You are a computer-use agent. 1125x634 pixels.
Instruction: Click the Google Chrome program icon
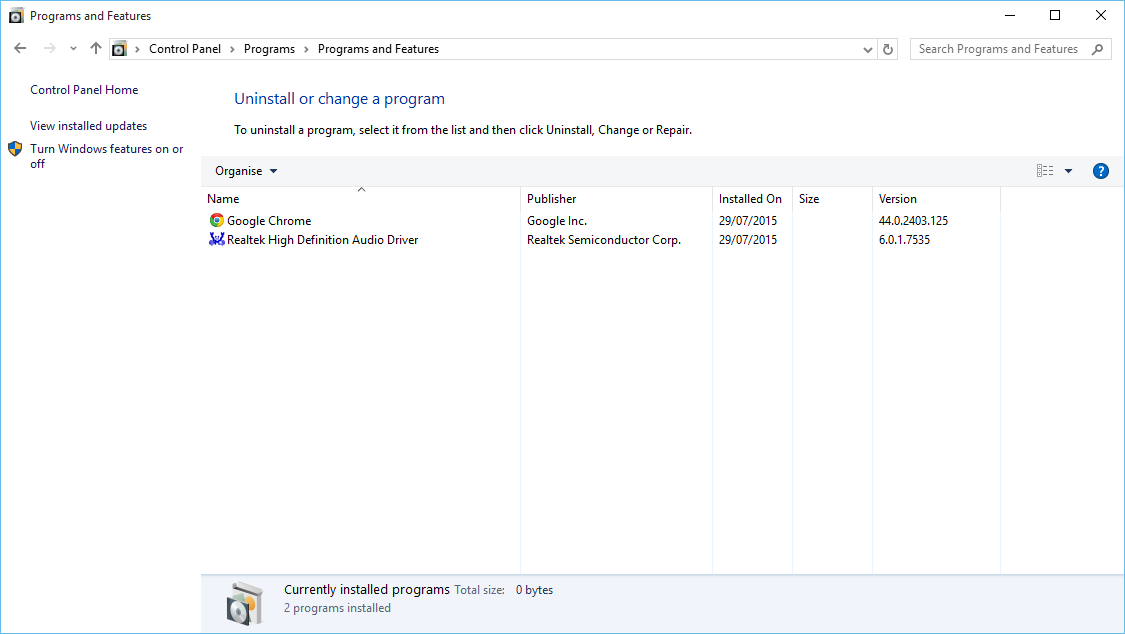[217, 221]
